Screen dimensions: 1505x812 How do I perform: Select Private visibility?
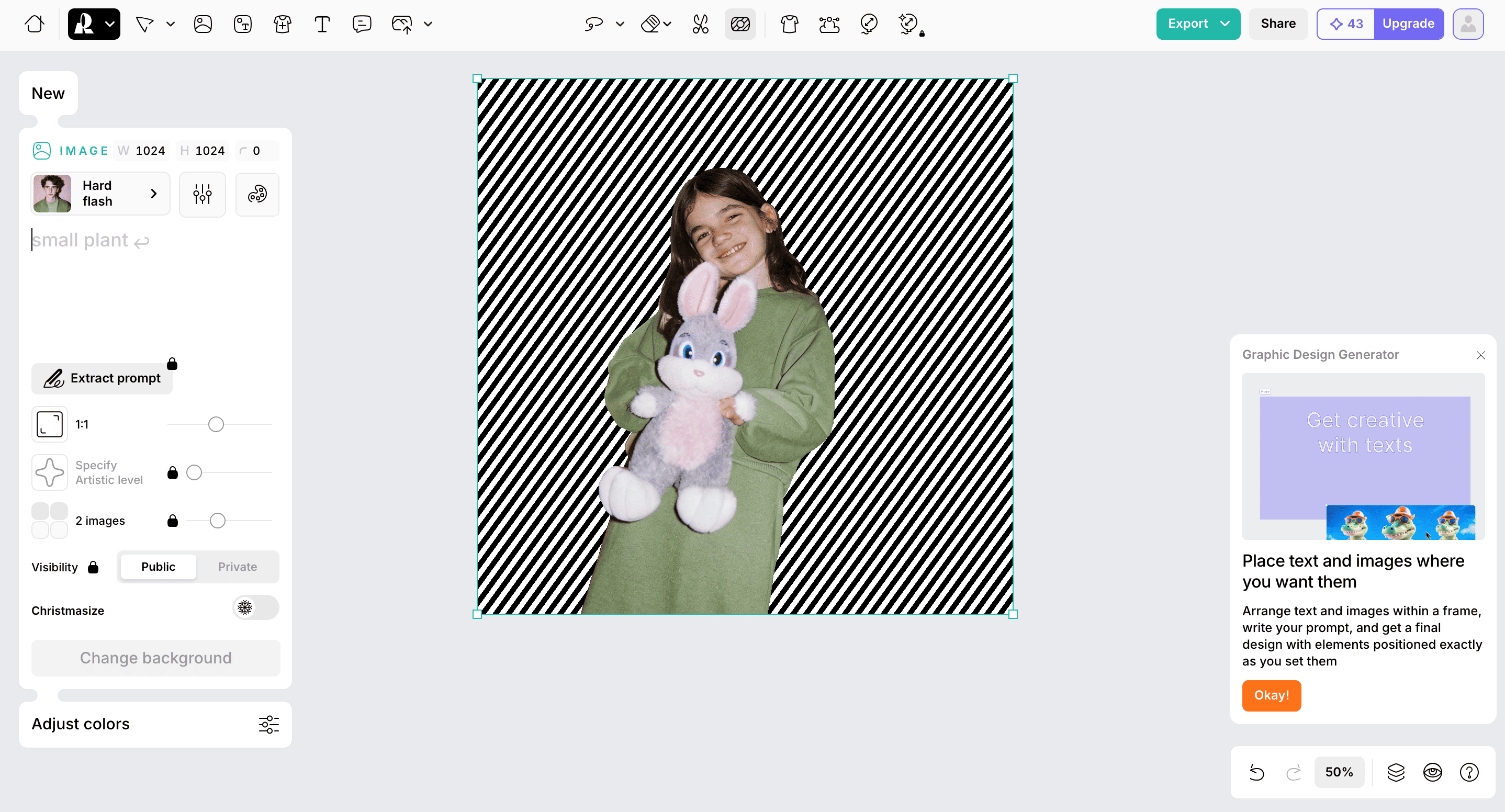click(237, 567)
